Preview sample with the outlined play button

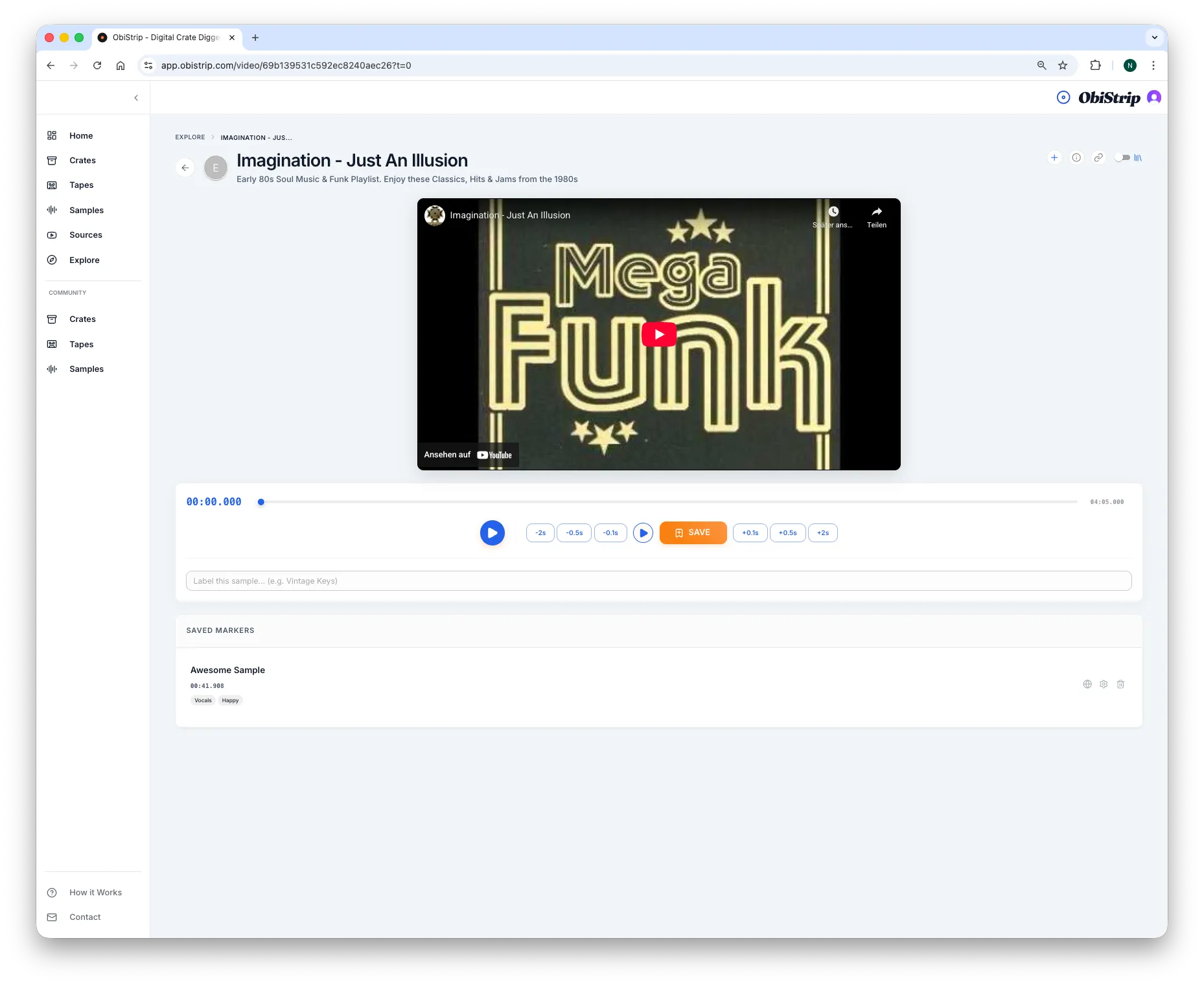point(643,533)
